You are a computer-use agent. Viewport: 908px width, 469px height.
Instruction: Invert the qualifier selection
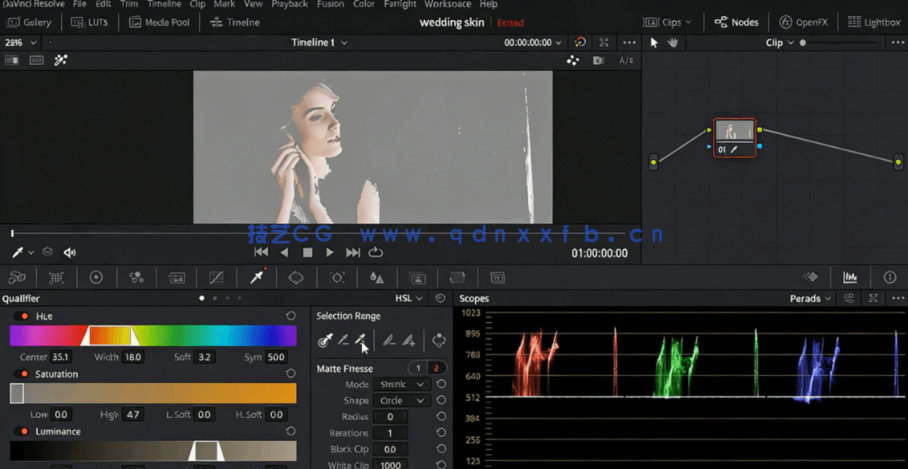pos(439,340)
